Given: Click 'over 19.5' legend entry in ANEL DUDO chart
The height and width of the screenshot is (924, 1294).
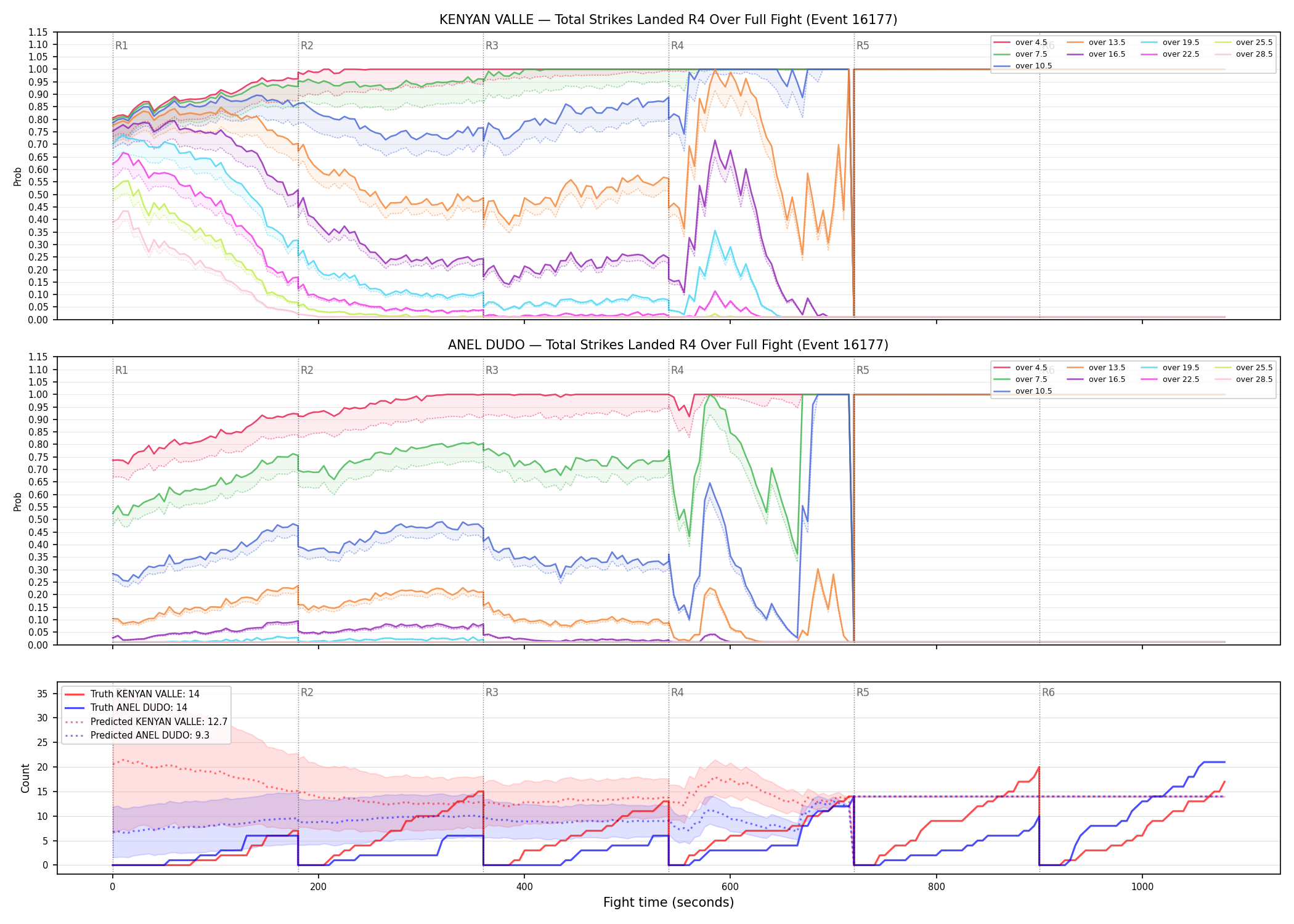Looking at the screenshot, I should tap(1170, 368).
